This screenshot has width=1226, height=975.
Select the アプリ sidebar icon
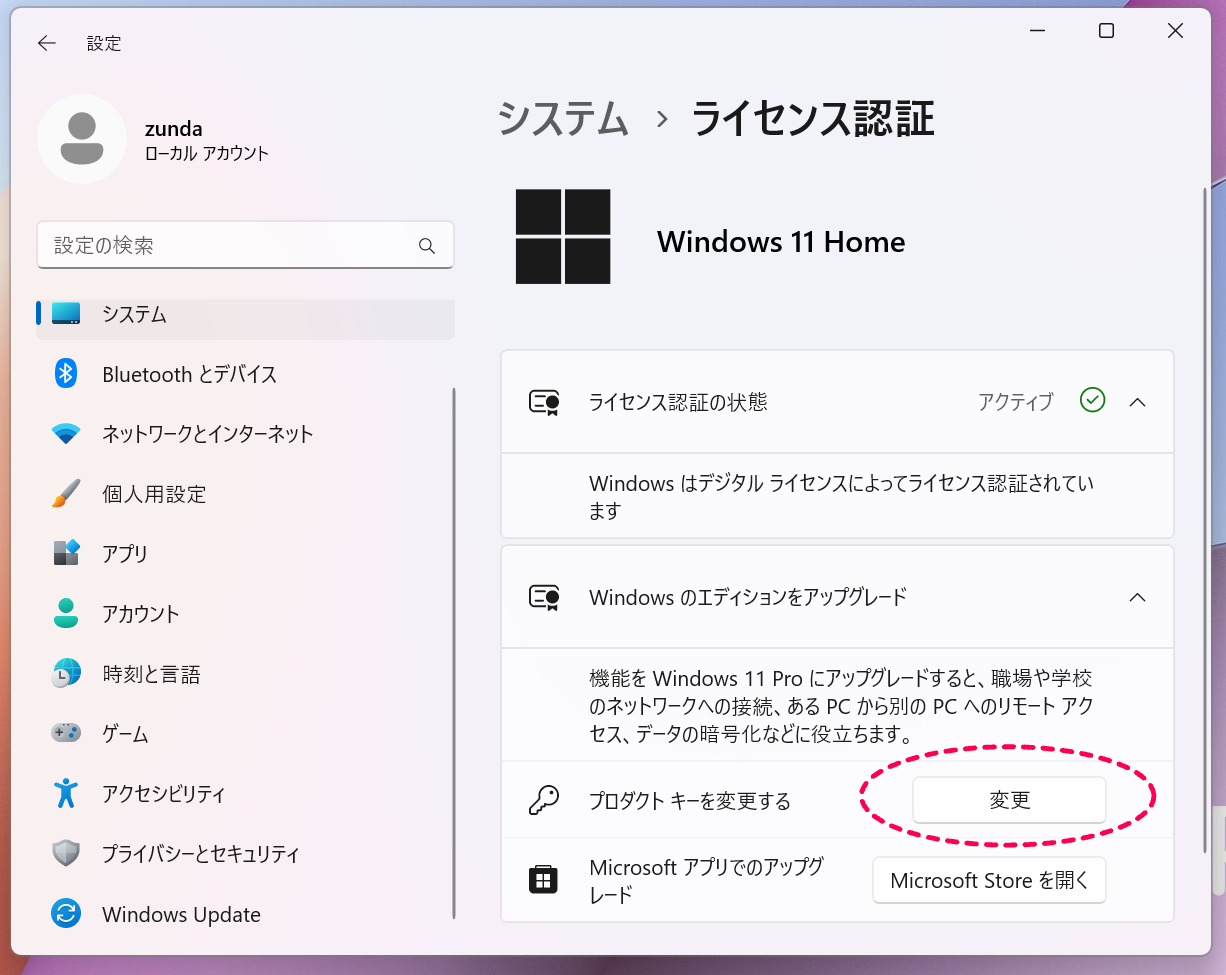(65, 554)
